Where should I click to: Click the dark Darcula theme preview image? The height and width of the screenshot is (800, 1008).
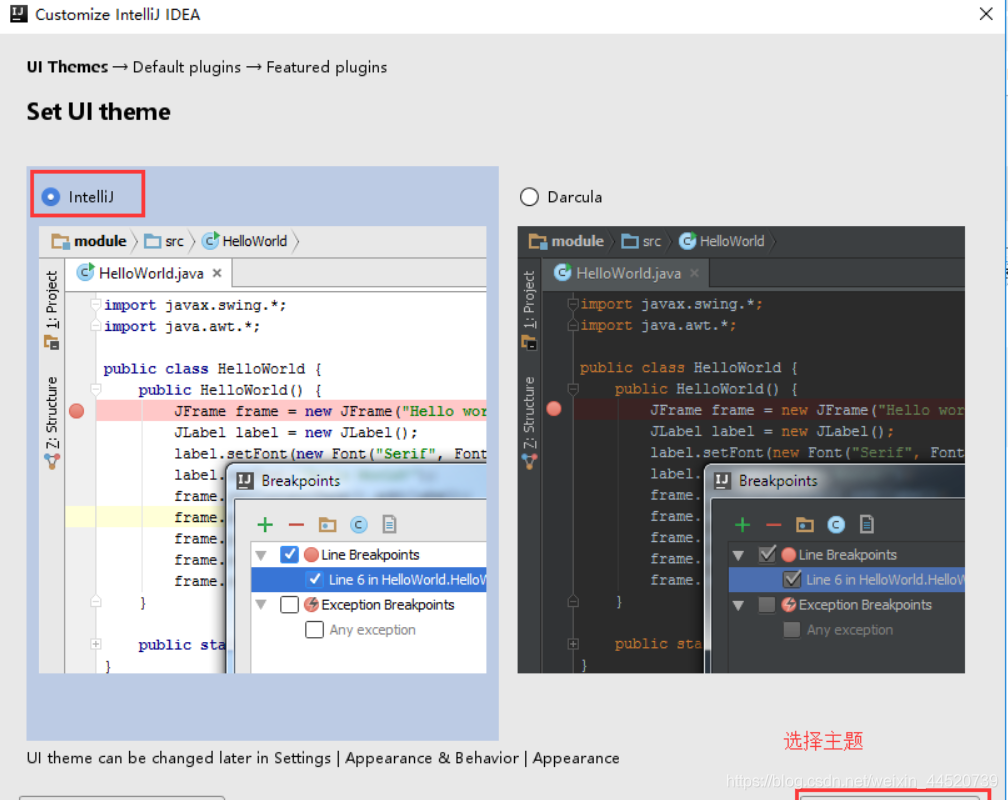click(x=741, y=450)
